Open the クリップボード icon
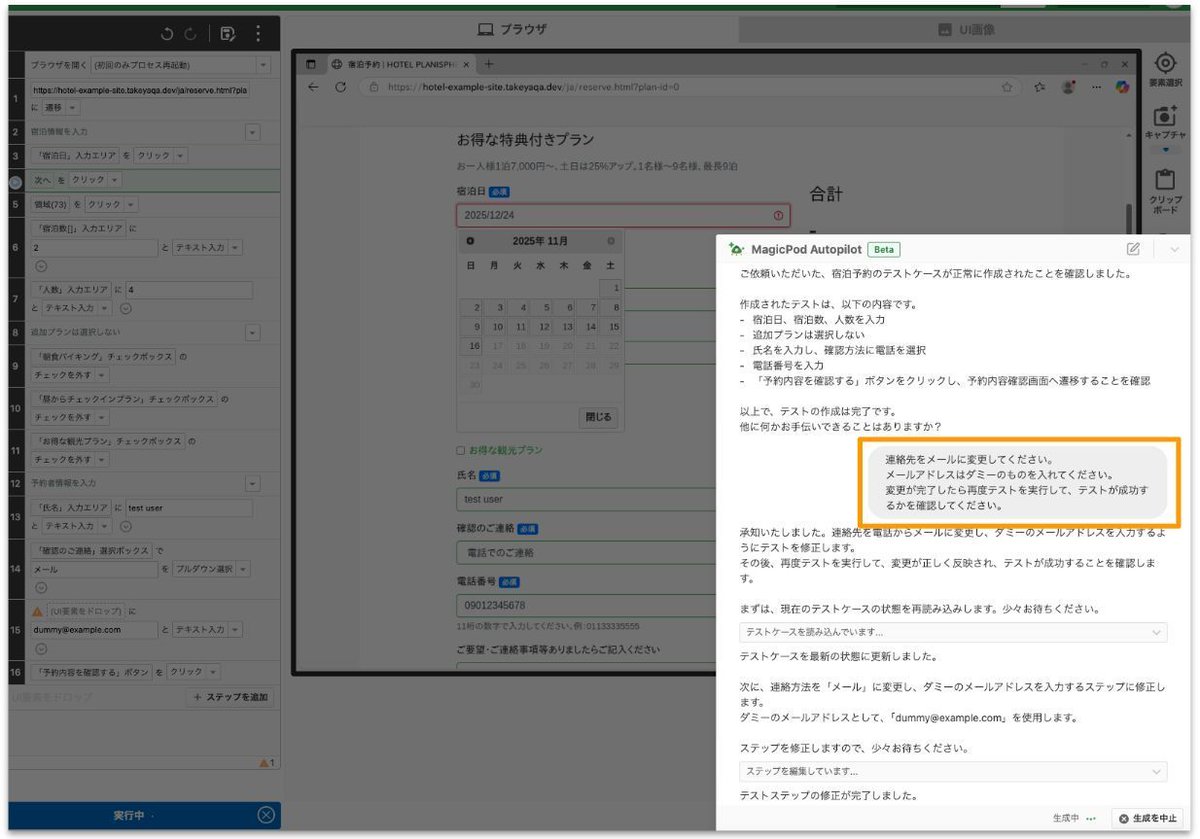The image size is (1200, 839). coord(1166,181)
